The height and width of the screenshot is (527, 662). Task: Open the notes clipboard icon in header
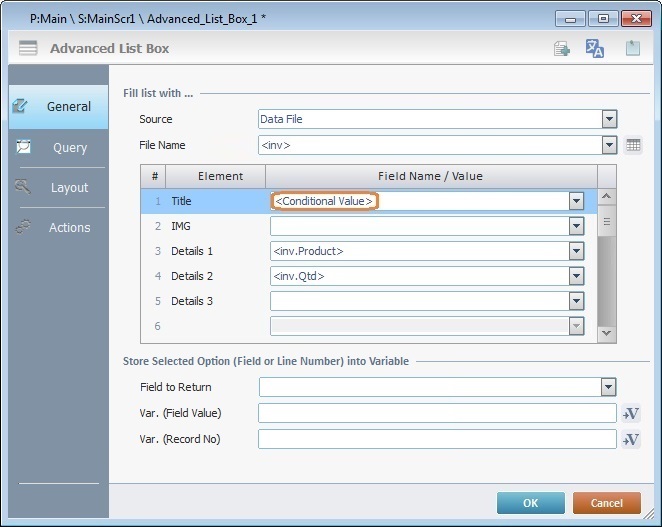click(632, 48)
